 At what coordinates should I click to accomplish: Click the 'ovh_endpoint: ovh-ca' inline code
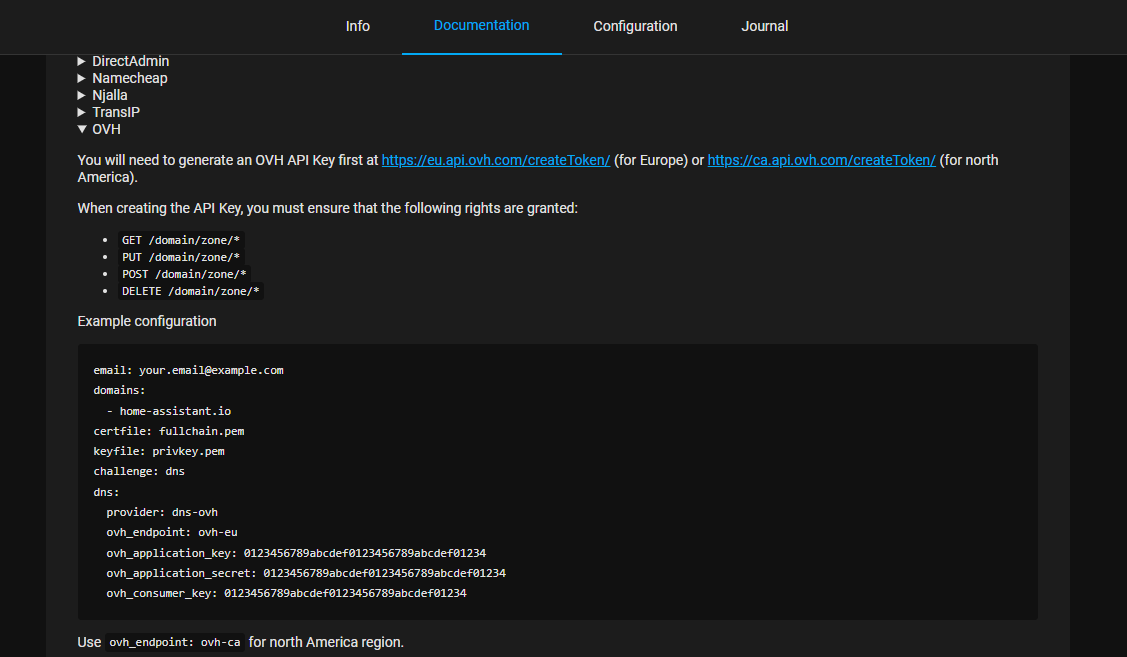pyautogui.click(x=175, y=643)
